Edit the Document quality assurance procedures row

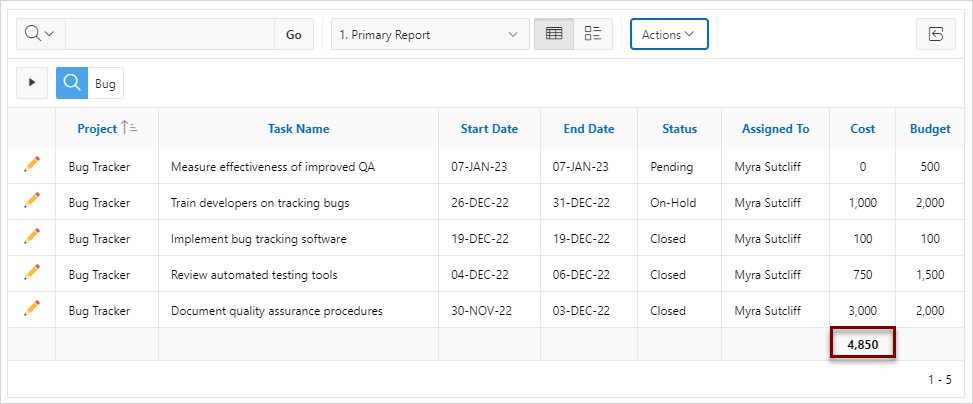tap(32, 310)
